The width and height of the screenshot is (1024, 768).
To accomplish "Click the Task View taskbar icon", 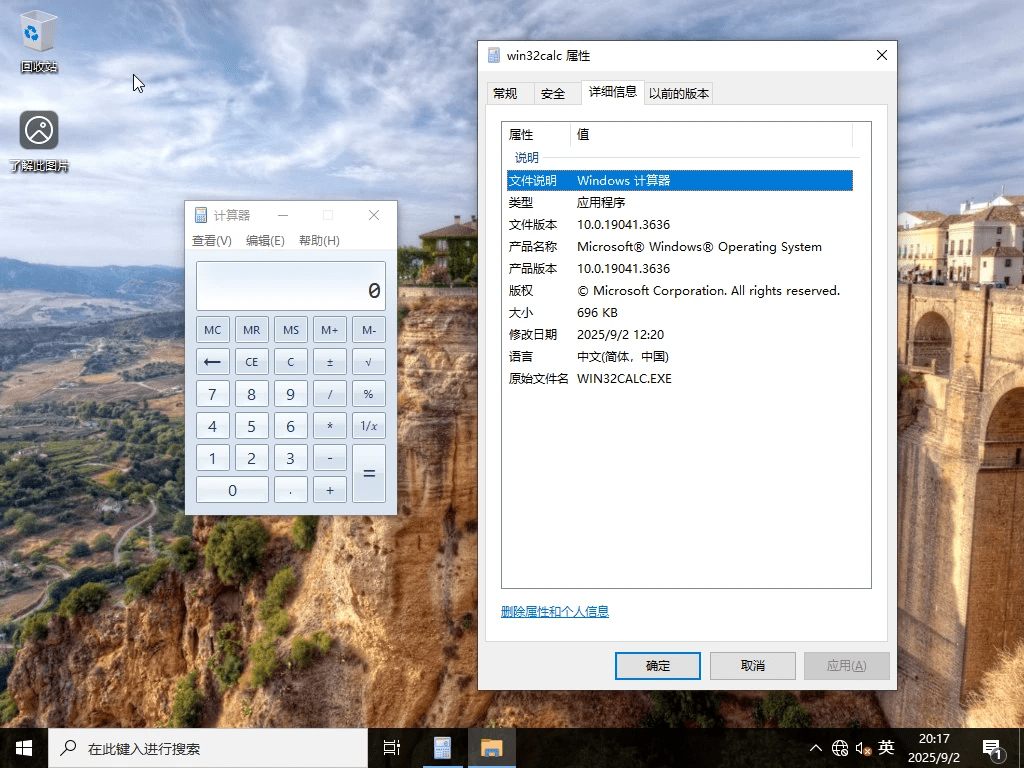I will (391, 747).
